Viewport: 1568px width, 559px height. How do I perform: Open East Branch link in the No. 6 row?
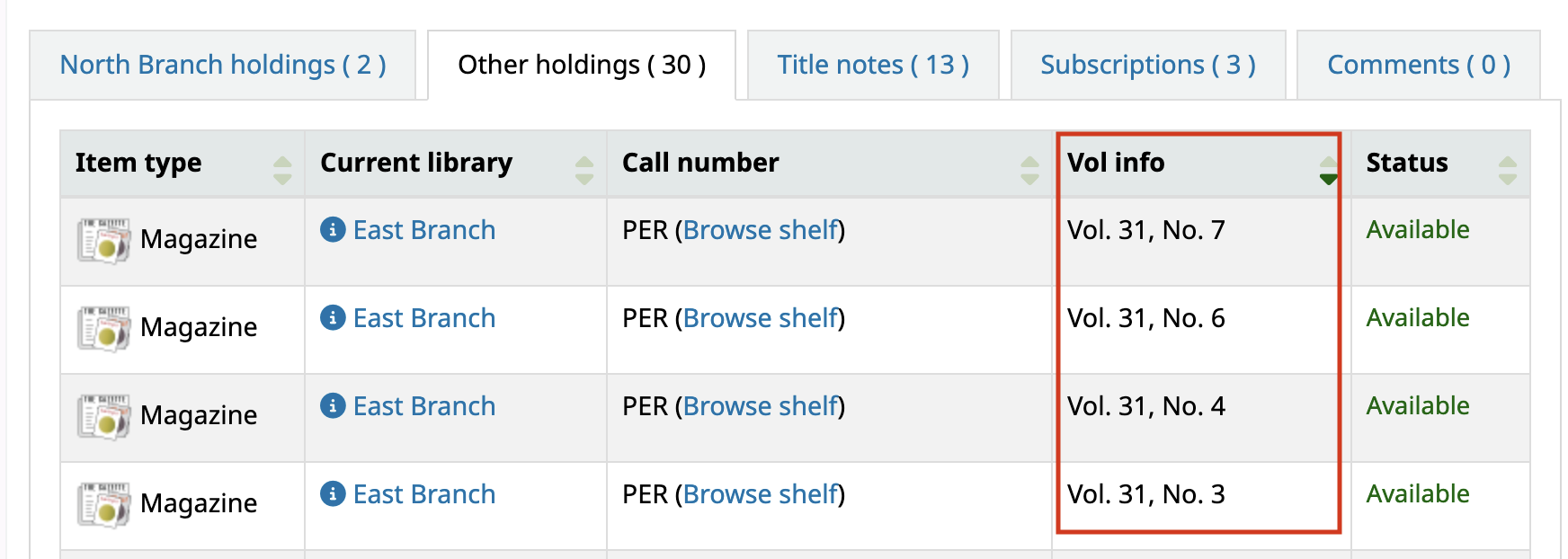pyautogui.click(x=424, y=318)
